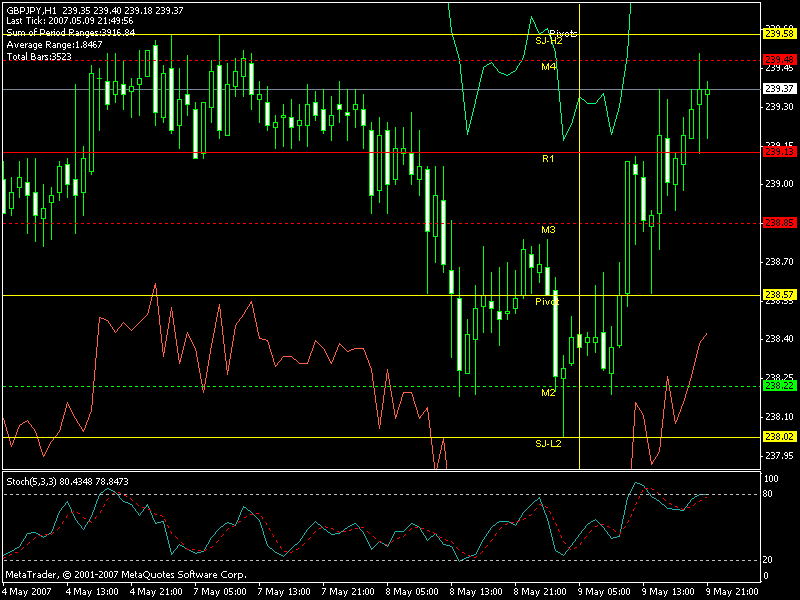
Task: Click the red 239.13 R1 price tag
Action: point(779,152)
